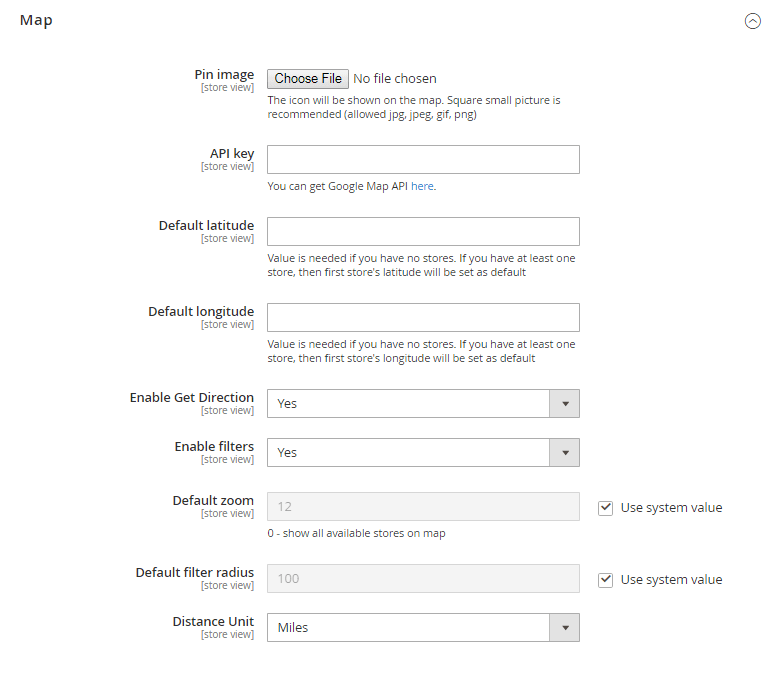This screenshot has height=687, width=784.
Task: Uncheck Use system value for Default zoom
Action: pos(605,508)
